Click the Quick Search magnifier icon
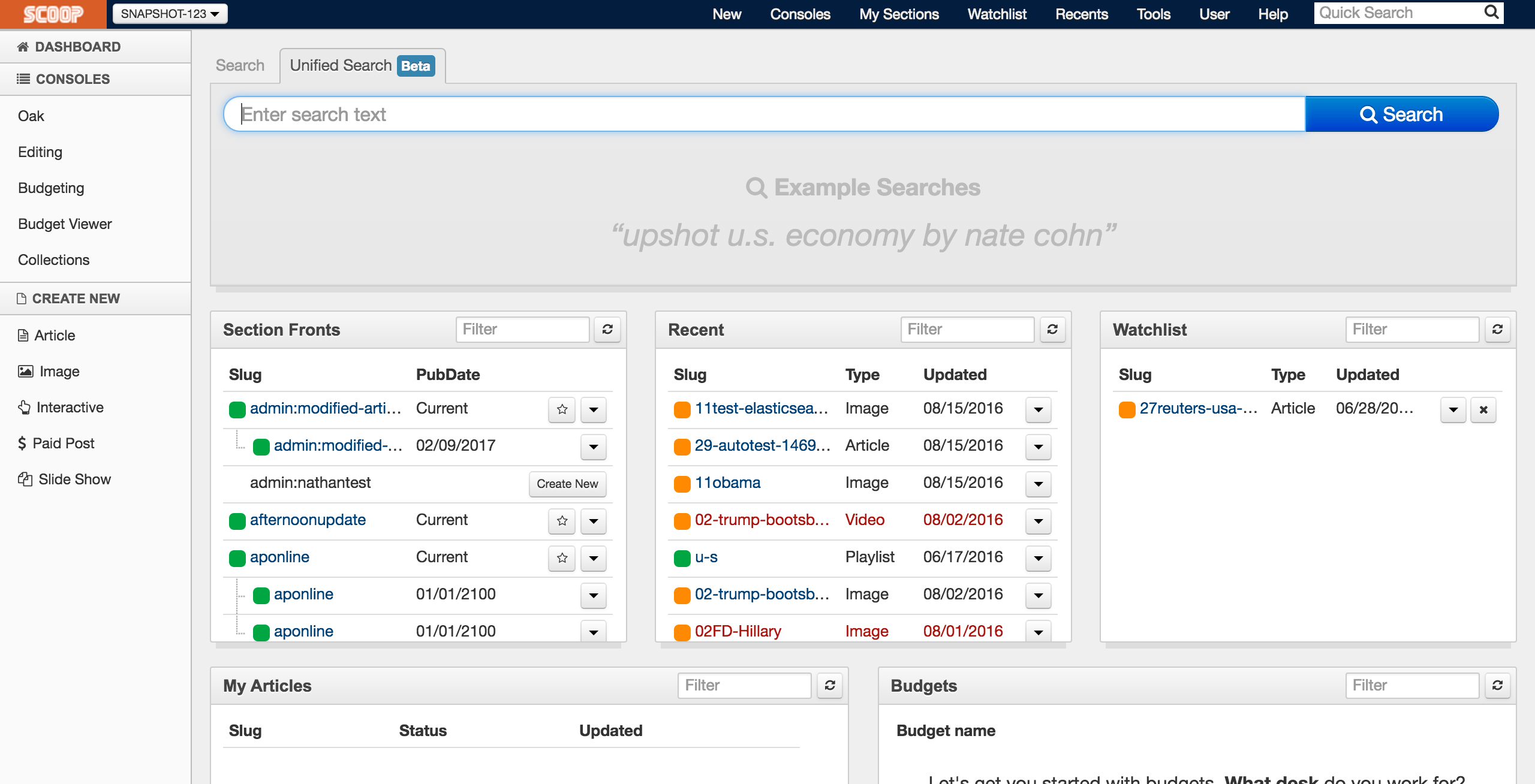Viewport: 1535px width, 784px height. pos(1491,13)
